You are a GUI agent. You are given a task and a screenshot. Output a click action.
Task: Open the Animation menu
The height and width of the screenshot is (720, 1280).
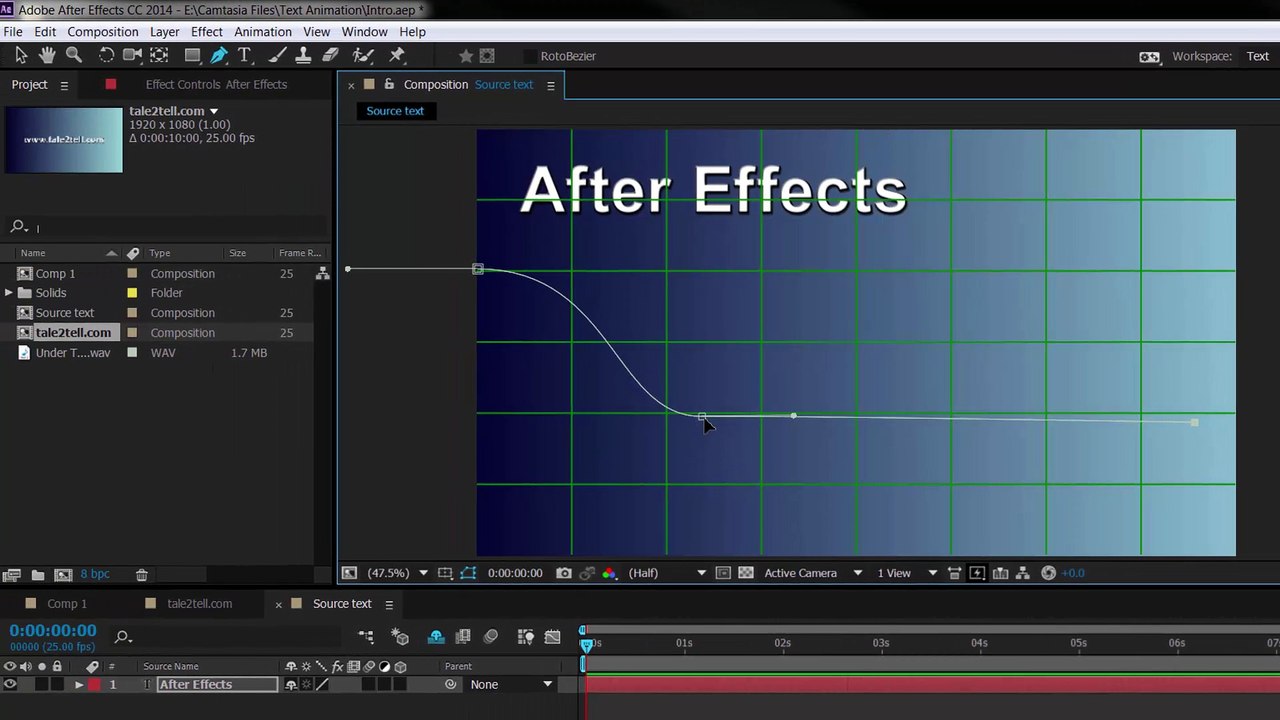[263, 32]
